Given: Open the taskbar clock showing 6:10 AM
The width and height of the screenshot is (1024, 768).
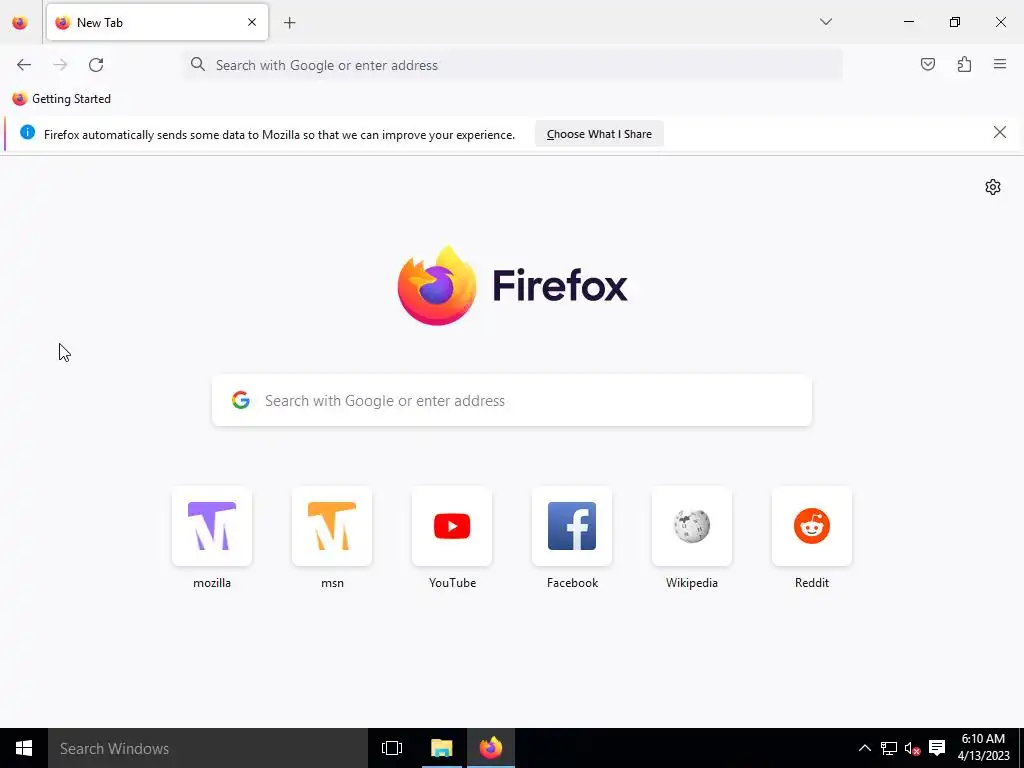Looking at the screenshot, I should (x=983, y=748).
